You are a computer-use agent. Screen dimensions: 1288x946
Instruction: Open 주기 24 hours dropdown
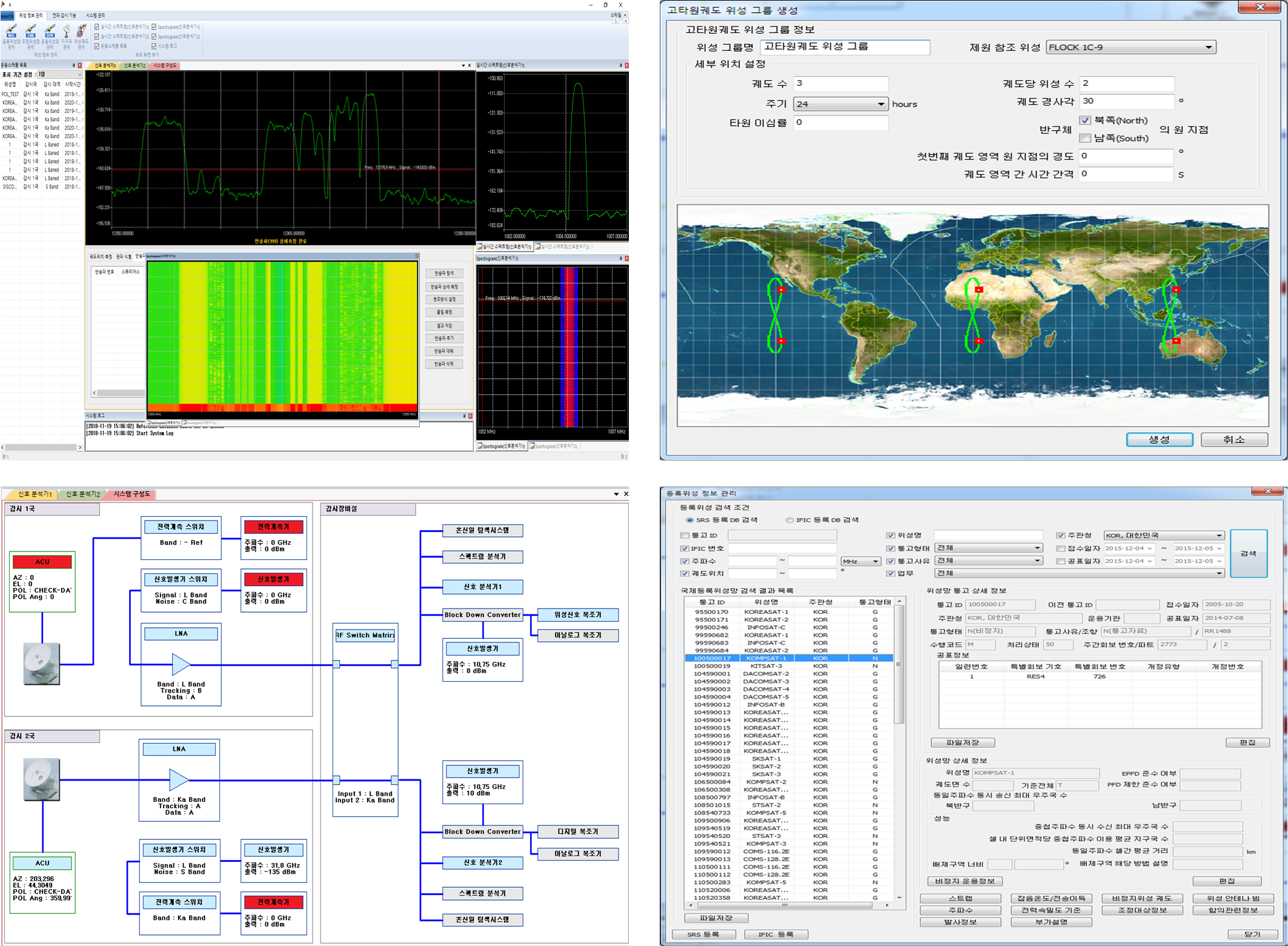pos(880,104)
